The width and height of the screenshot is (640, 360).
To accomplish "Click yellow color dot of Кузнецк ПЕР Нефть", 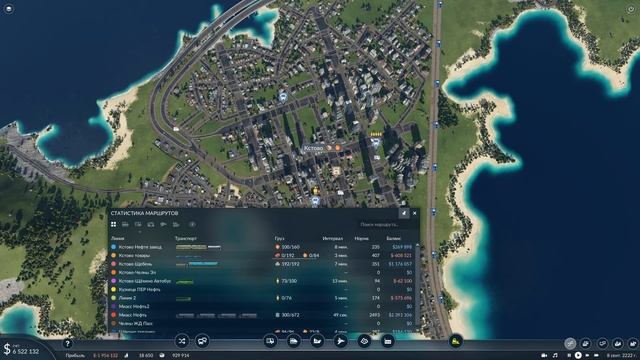I will pyautogui.click(x=114, y=289).
